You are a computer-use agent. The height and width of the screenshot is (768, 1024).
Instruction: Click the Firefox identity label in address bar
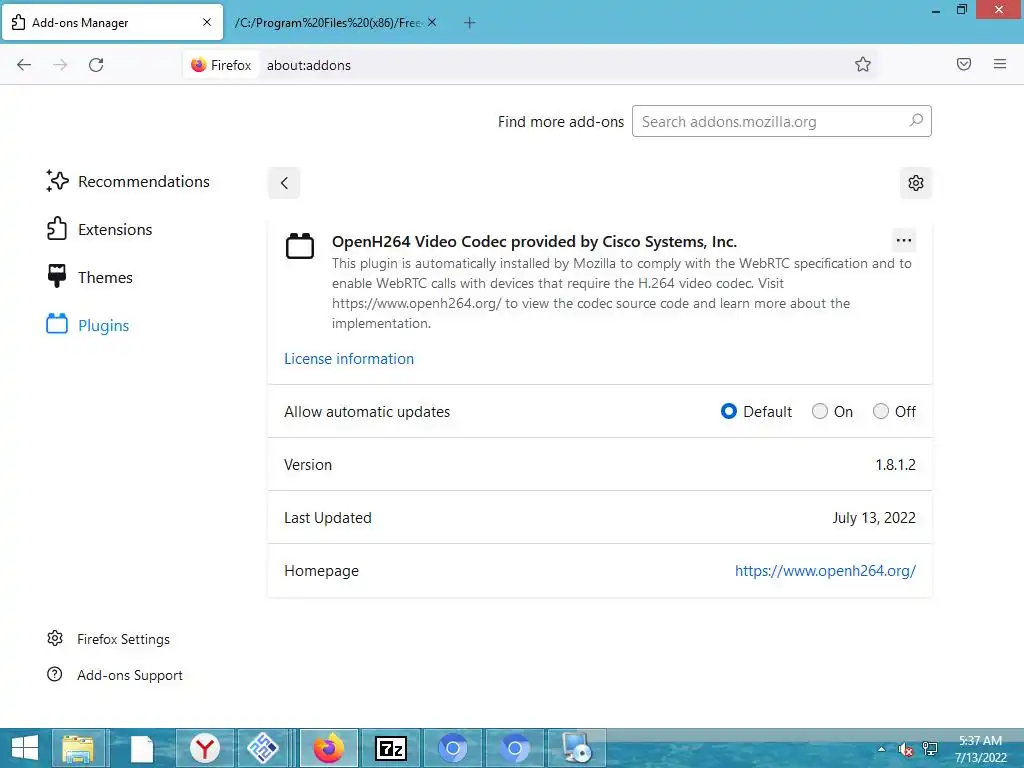221,65
